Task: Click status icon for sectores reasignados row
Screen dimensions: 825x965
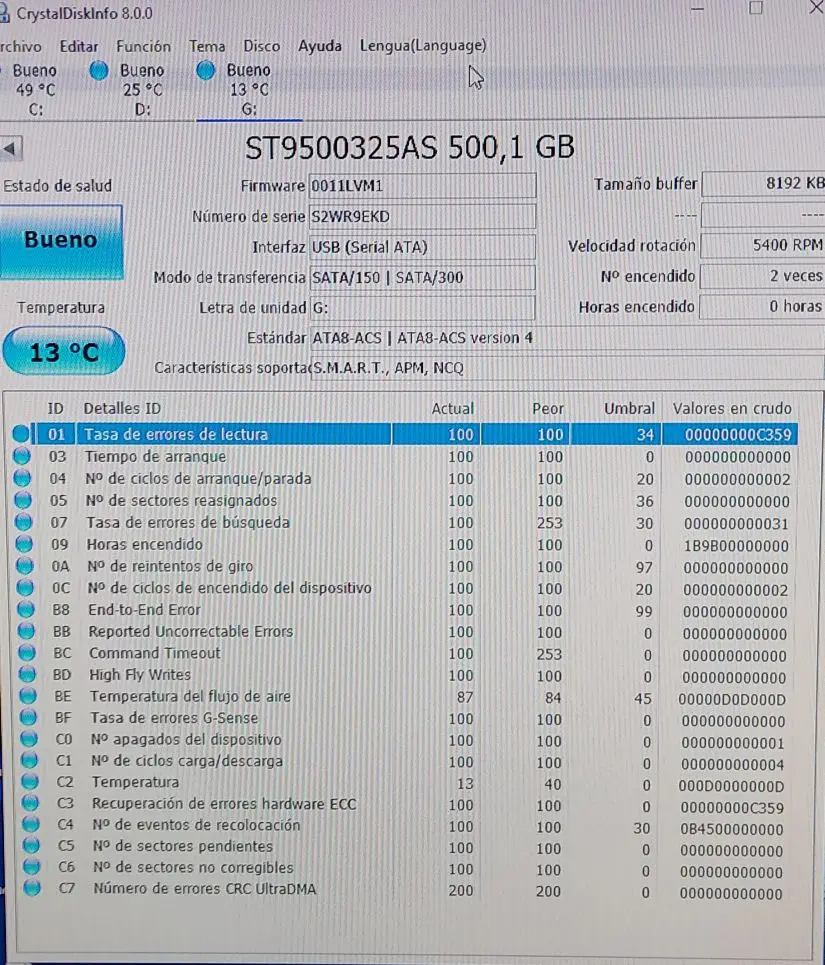Action: click(x=23, y=500)
